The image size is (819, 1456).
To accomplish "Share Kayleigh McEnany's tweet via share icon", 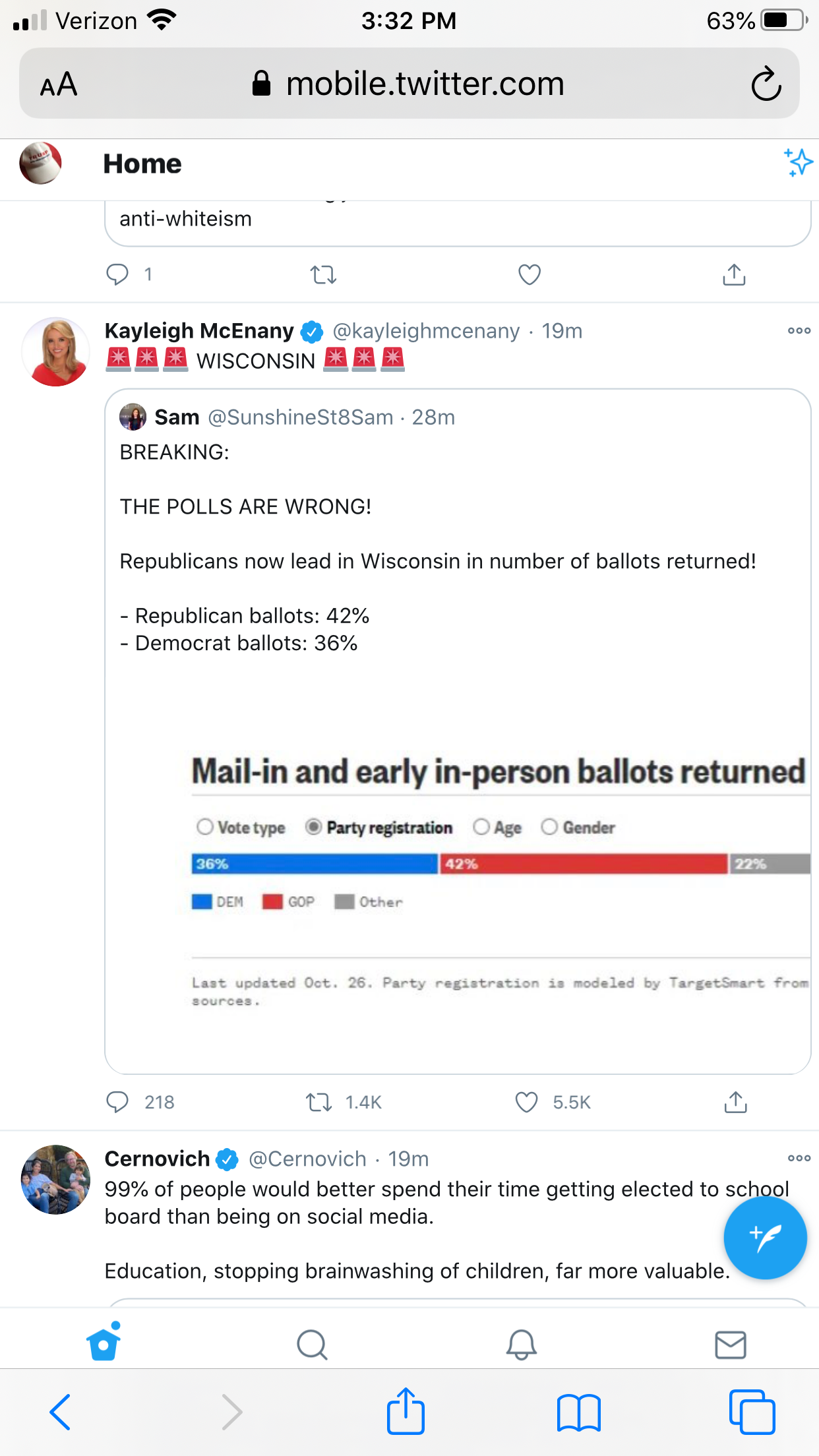I will coord(735,1102).
